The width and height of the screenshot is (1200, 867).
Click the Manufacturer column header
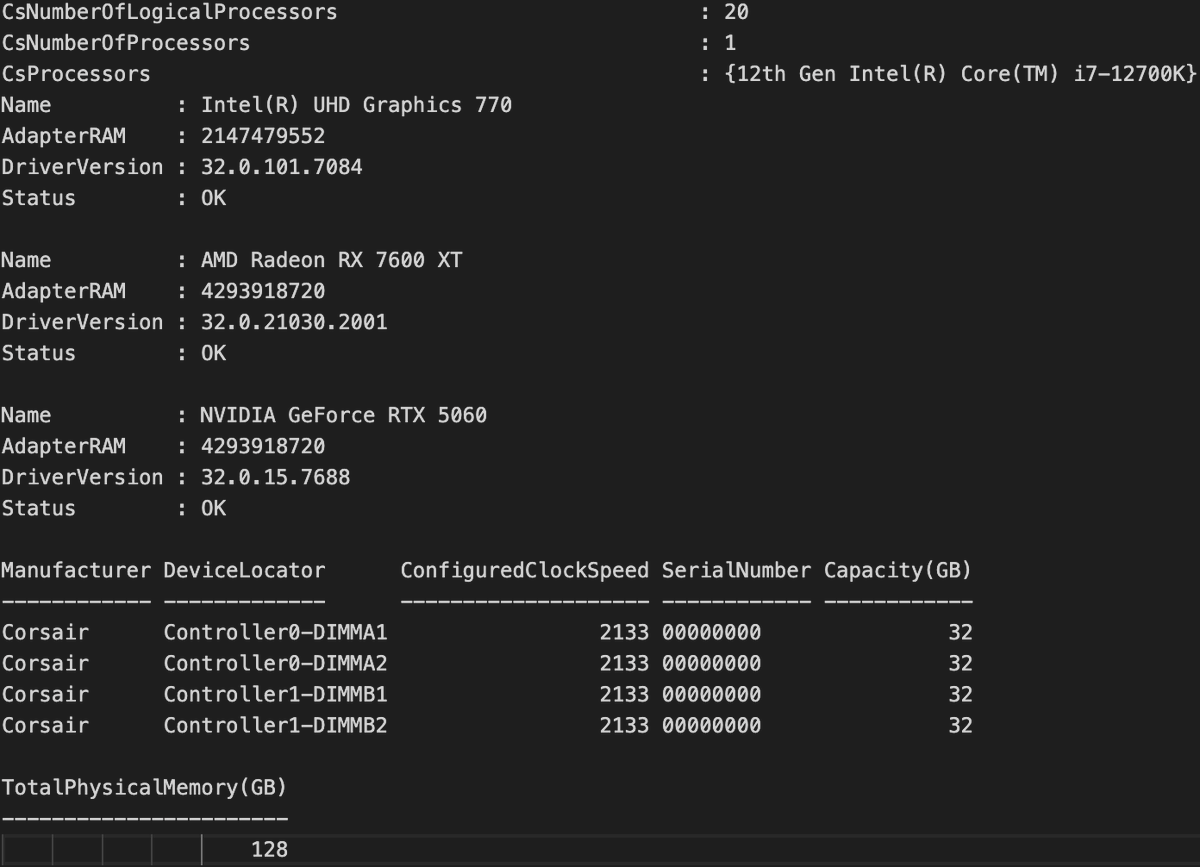[76, 571]
